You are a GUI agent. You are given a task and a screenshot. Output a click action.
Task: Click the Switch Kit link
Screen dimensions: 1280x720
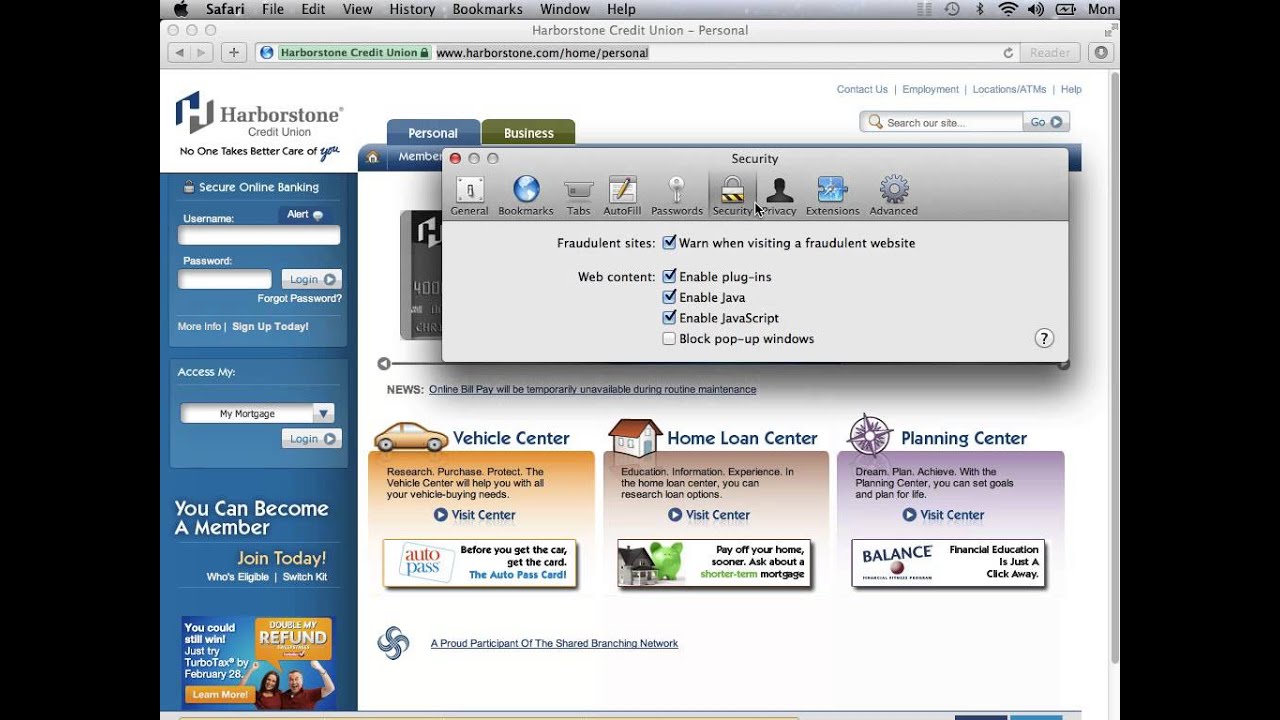pos(305,577)
